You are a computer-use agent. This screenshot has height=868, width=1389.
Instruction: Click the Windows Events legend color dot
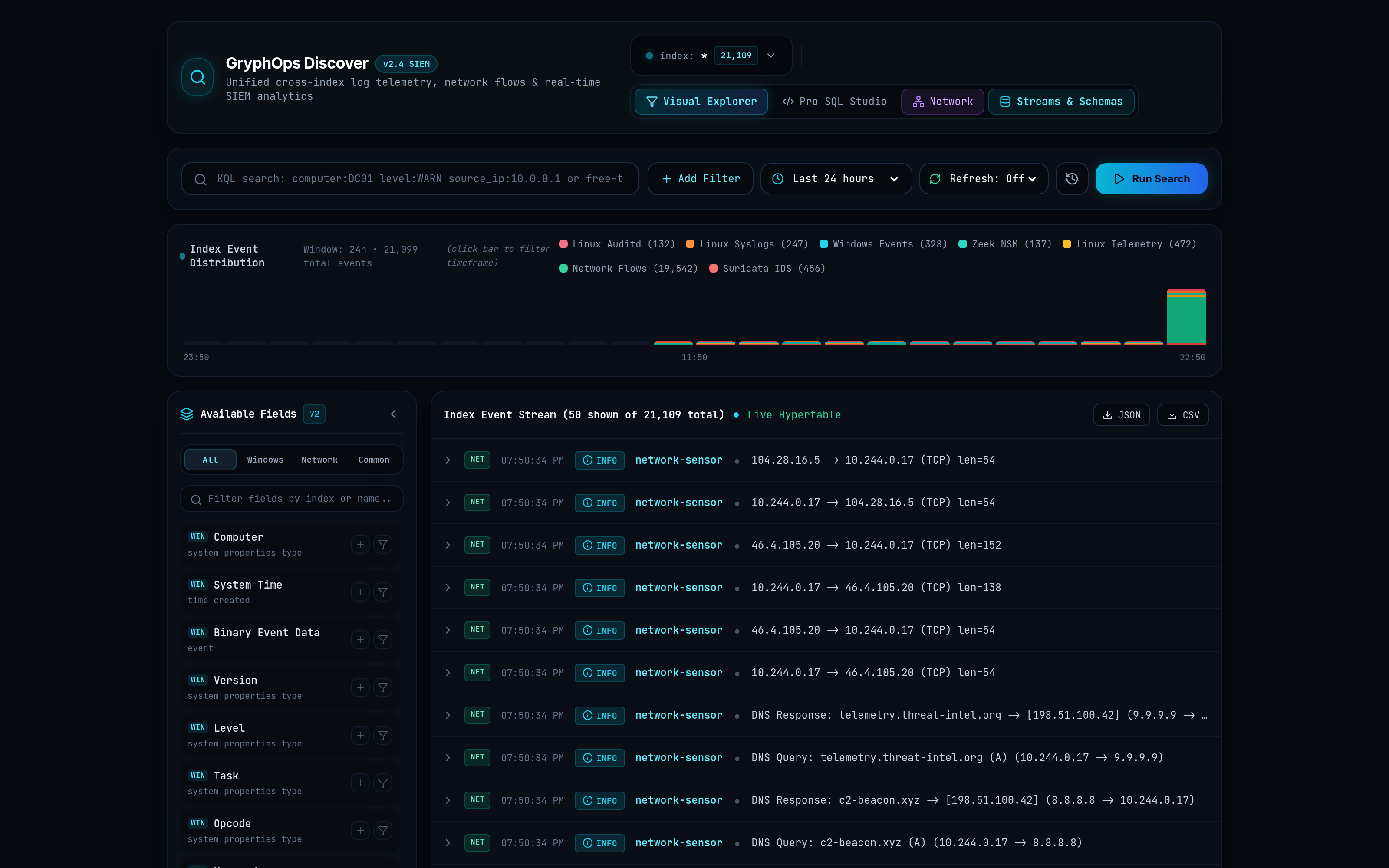coord(824,244)
